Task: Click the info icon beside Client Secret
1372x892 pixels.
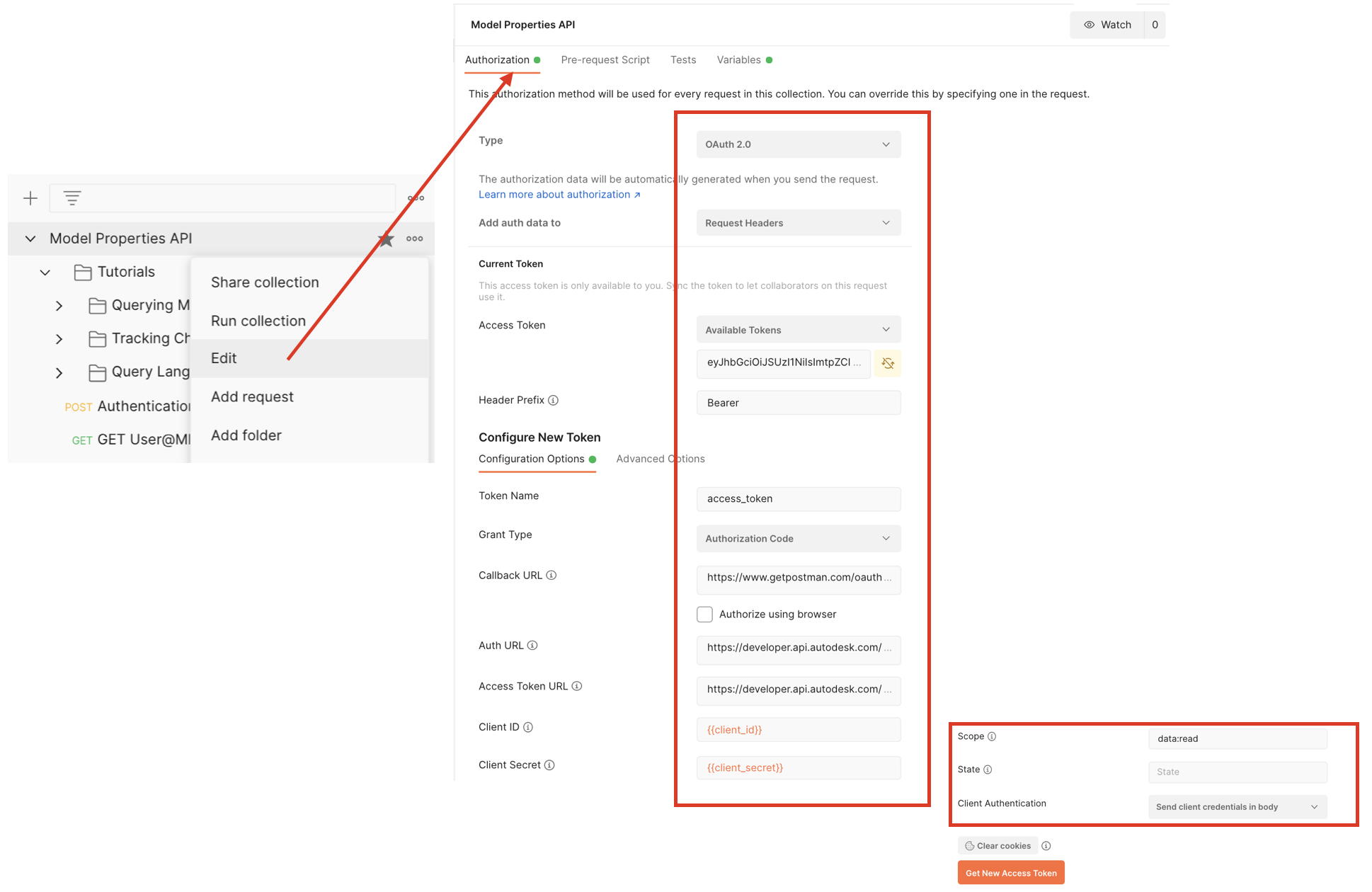Action: [x=550, y=765]
